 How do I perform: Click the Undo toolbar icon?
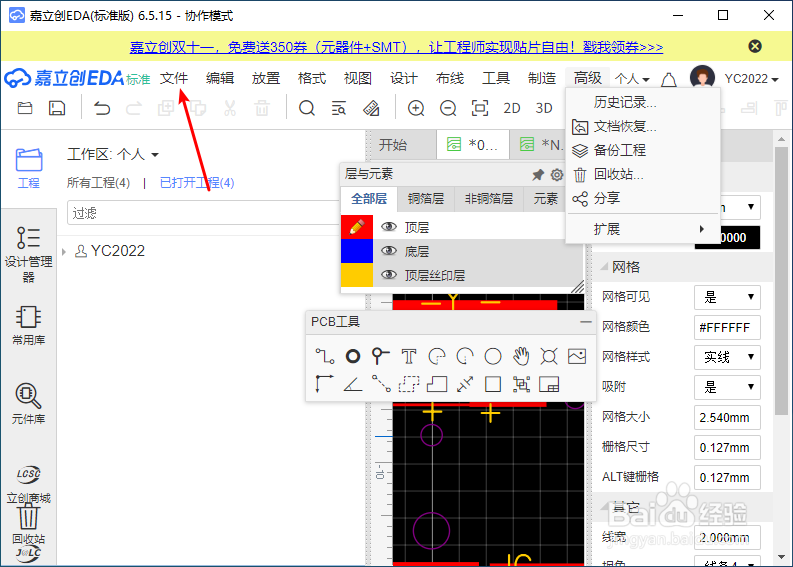click(x=102, y=108)
